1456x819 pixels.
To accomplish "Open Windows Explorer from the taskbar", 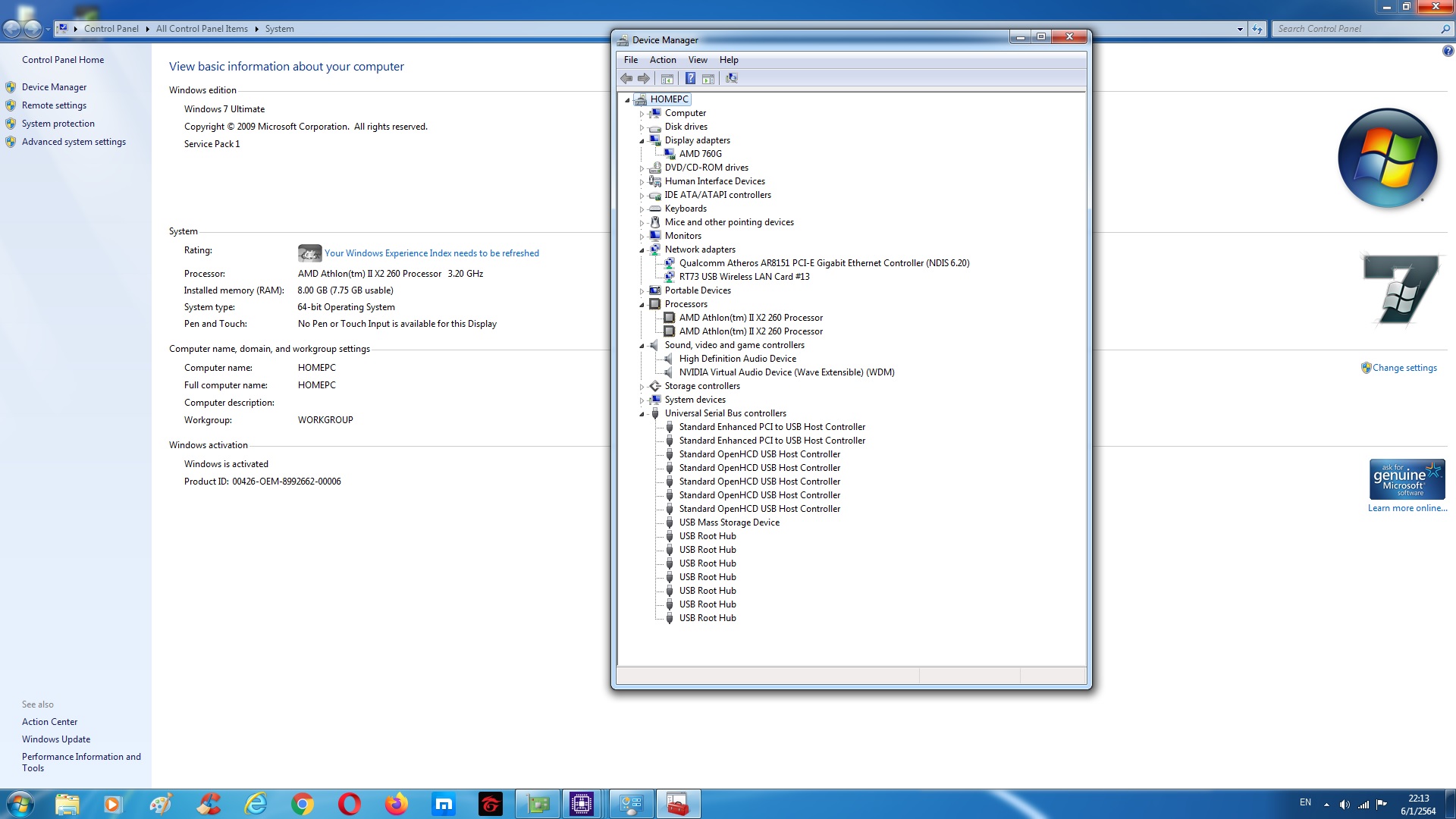I will [67, 804].
